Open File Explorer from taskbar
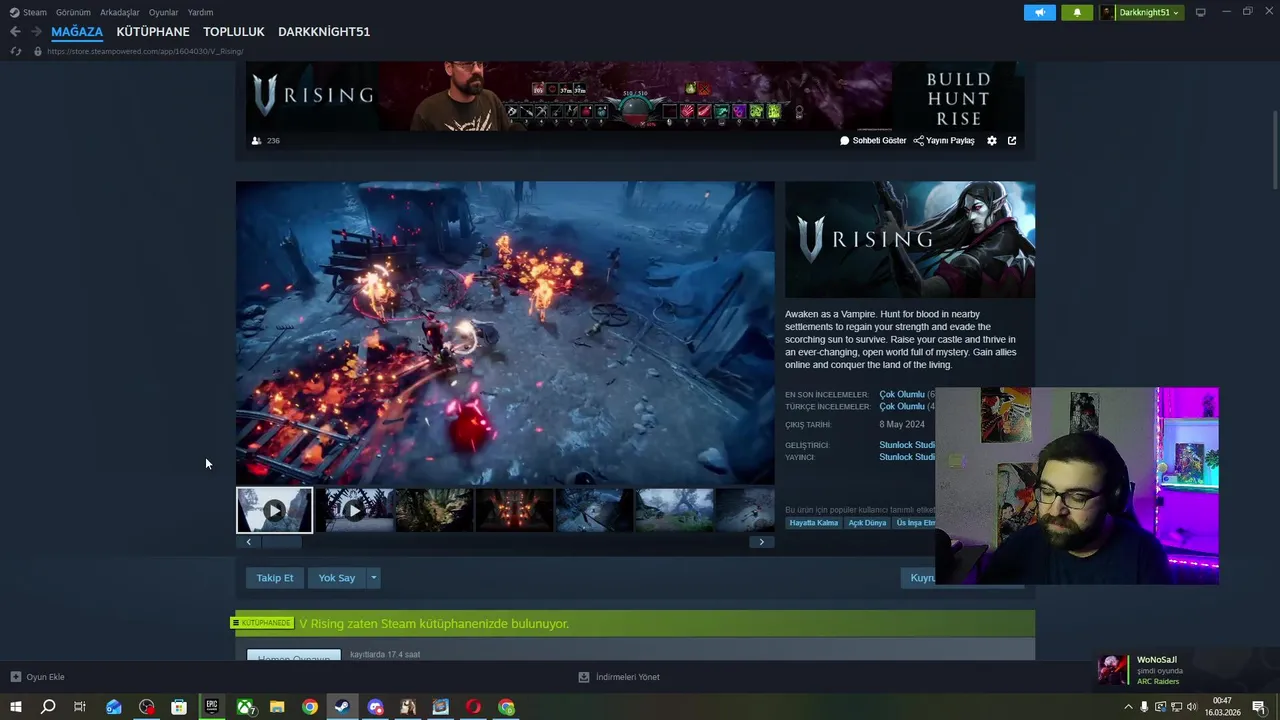Viewport: 1280px width, 720px height. coord(277,707)
